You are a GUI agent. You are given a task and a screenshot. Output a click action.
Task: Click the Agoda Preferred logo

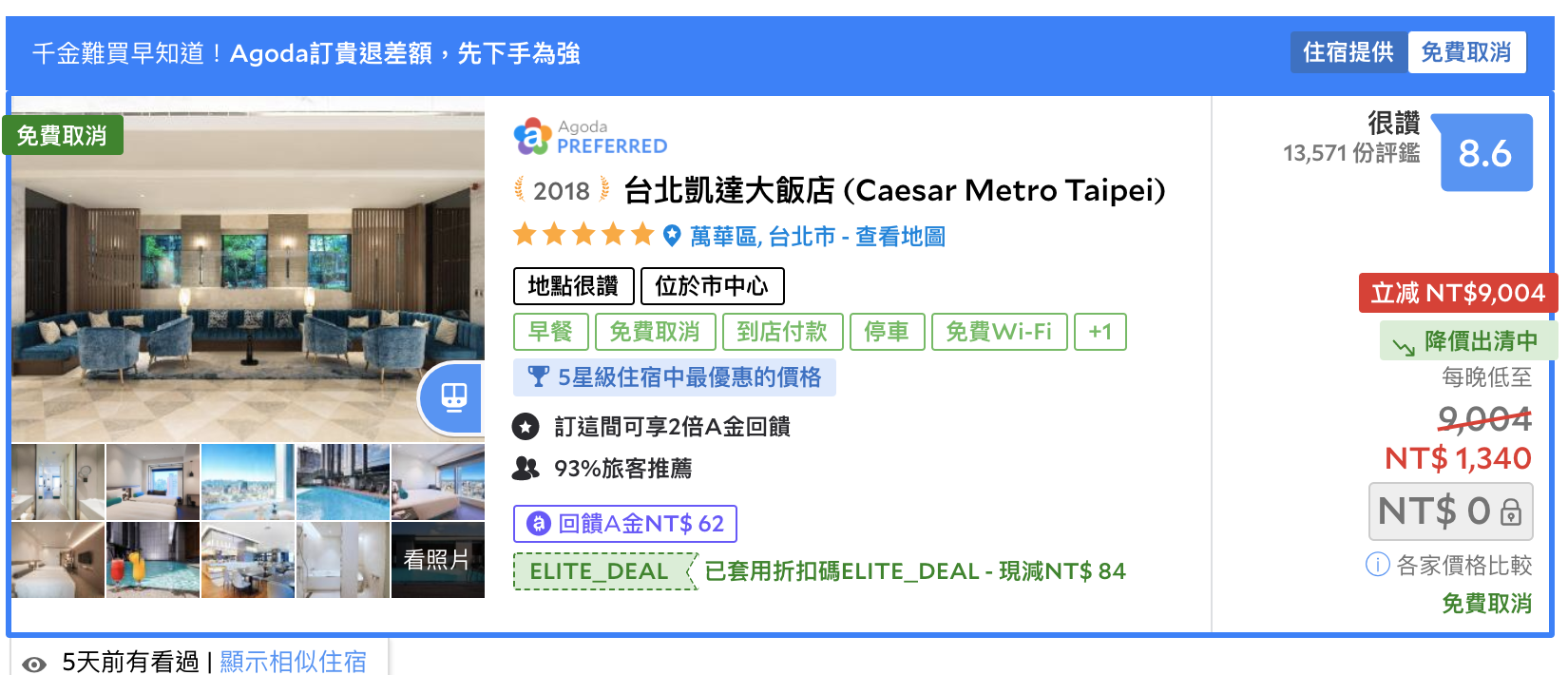[590, 137]
